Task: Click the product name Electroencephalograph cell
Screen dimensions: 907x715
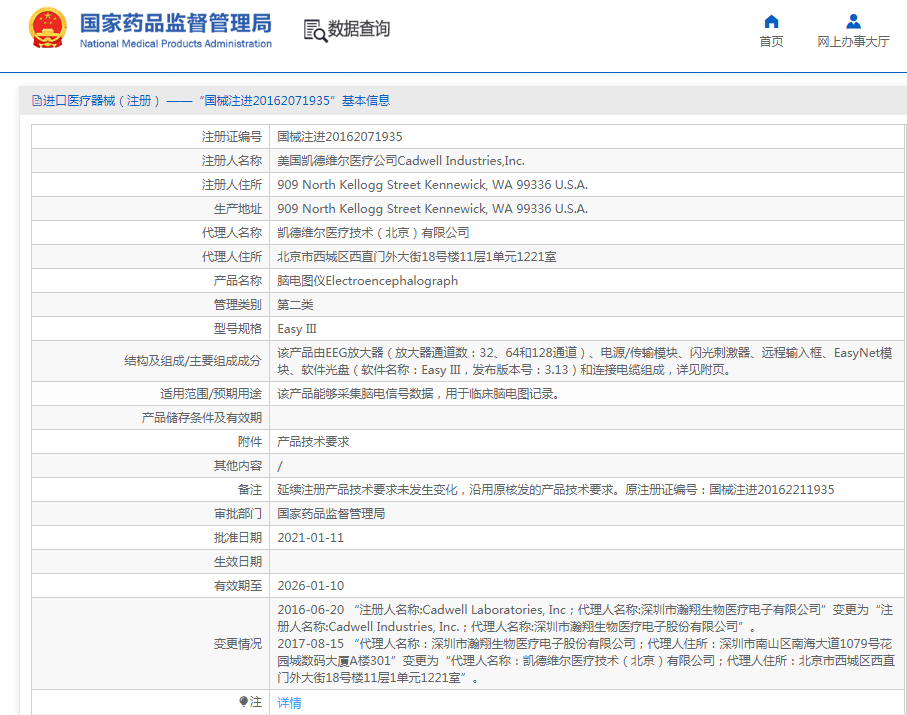Action: click(x=367, y=281)
